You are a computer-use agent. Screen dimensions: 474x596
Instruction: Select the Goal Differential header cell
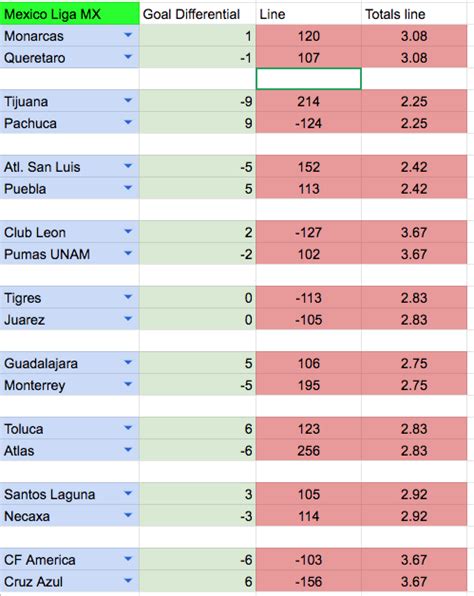click(x=198, y=14)
